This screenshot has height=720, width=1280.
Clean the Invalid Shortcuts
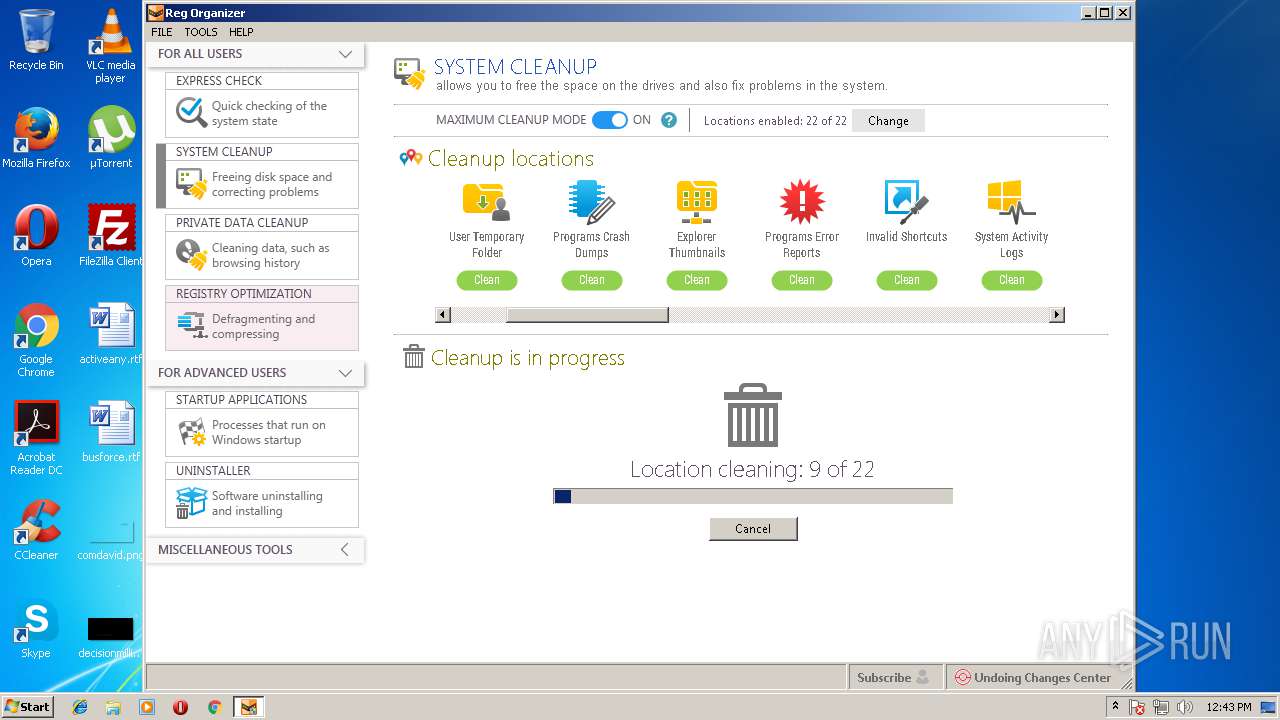(907, 280)
